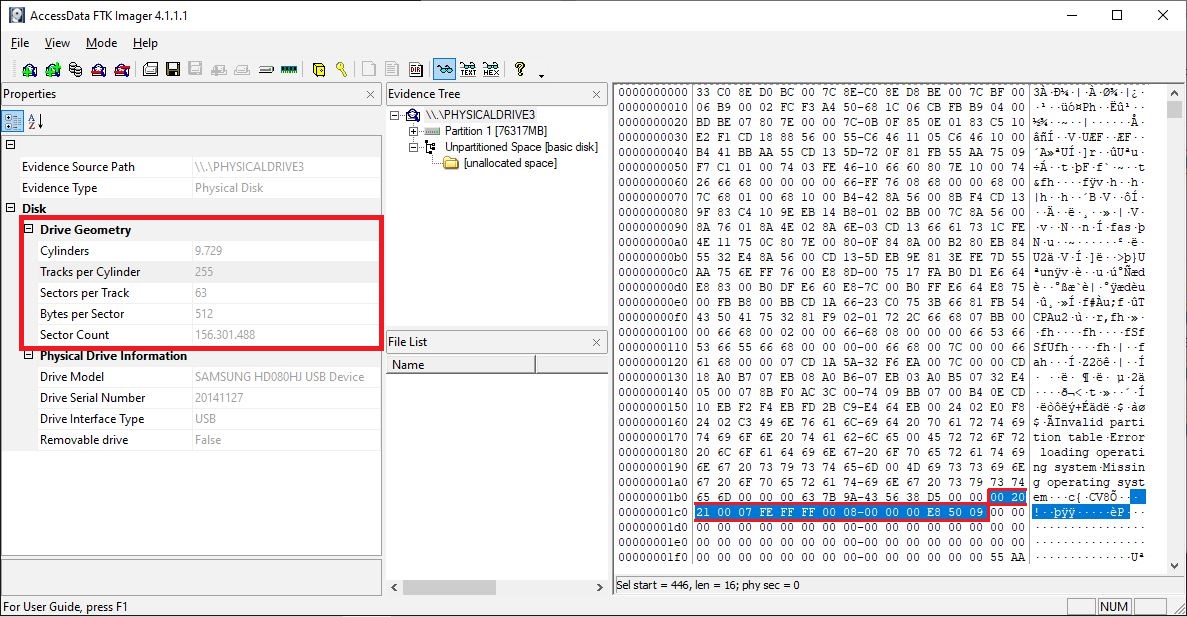Click the Obtain Protected Files icon

[x=319, y=70]
